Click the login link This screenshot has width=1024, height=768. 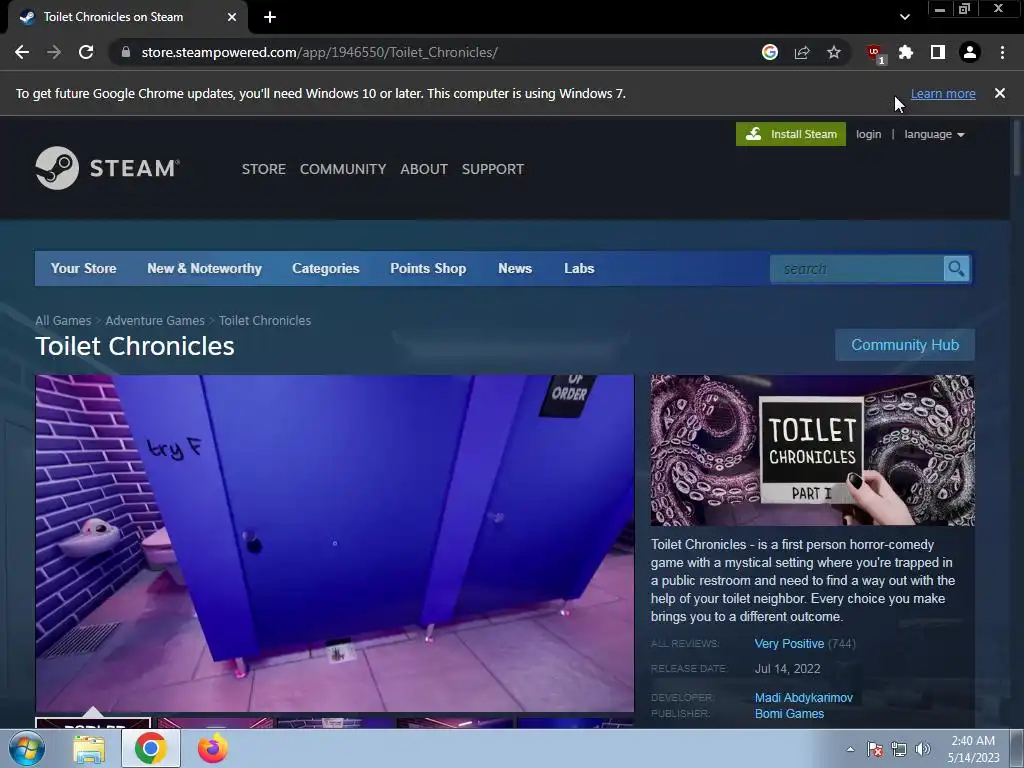[x=868, y=134]
